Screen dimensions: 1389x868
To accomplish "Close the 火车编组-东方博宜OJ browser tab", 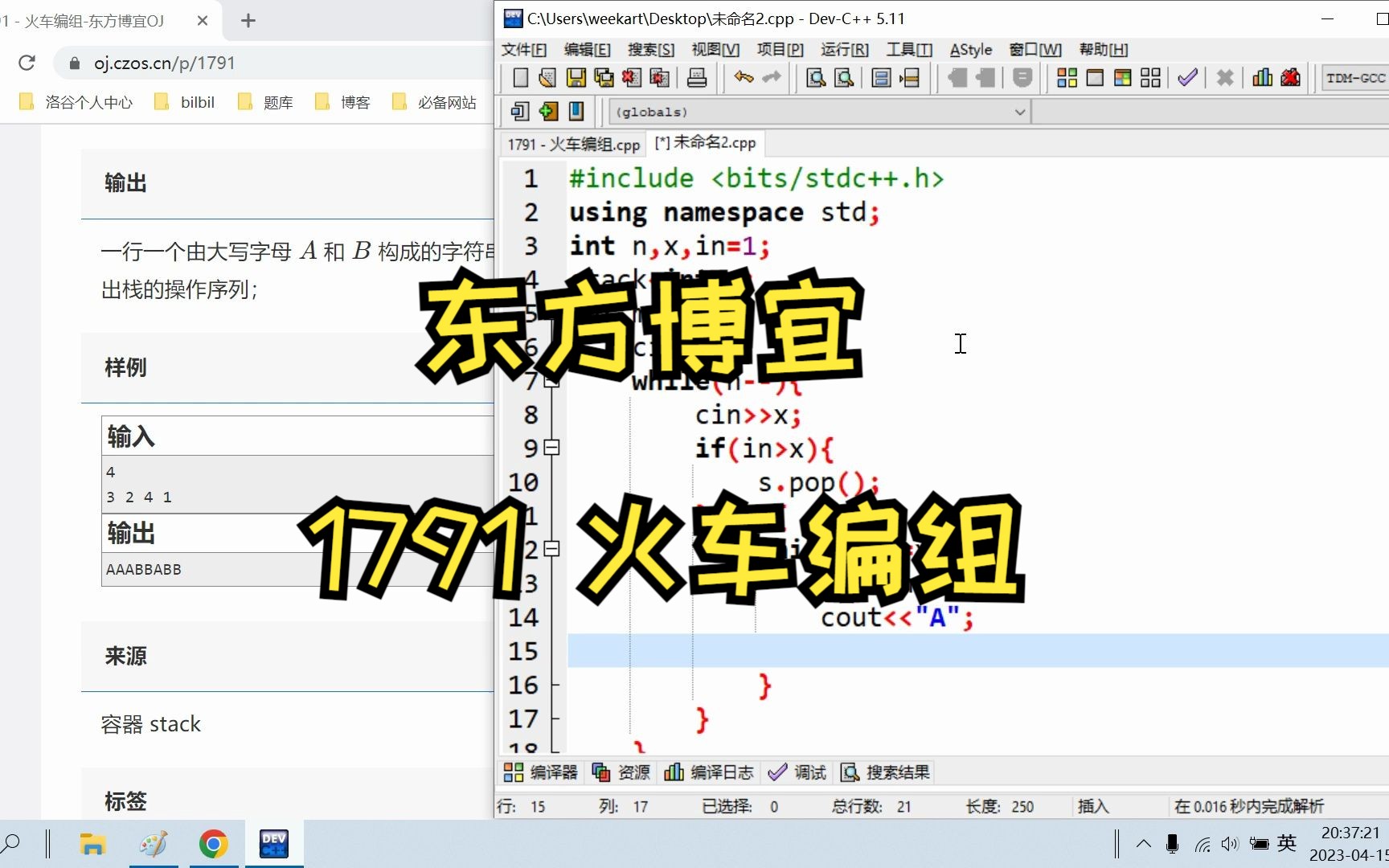I will pyautogui.click(x=203, y=21).
